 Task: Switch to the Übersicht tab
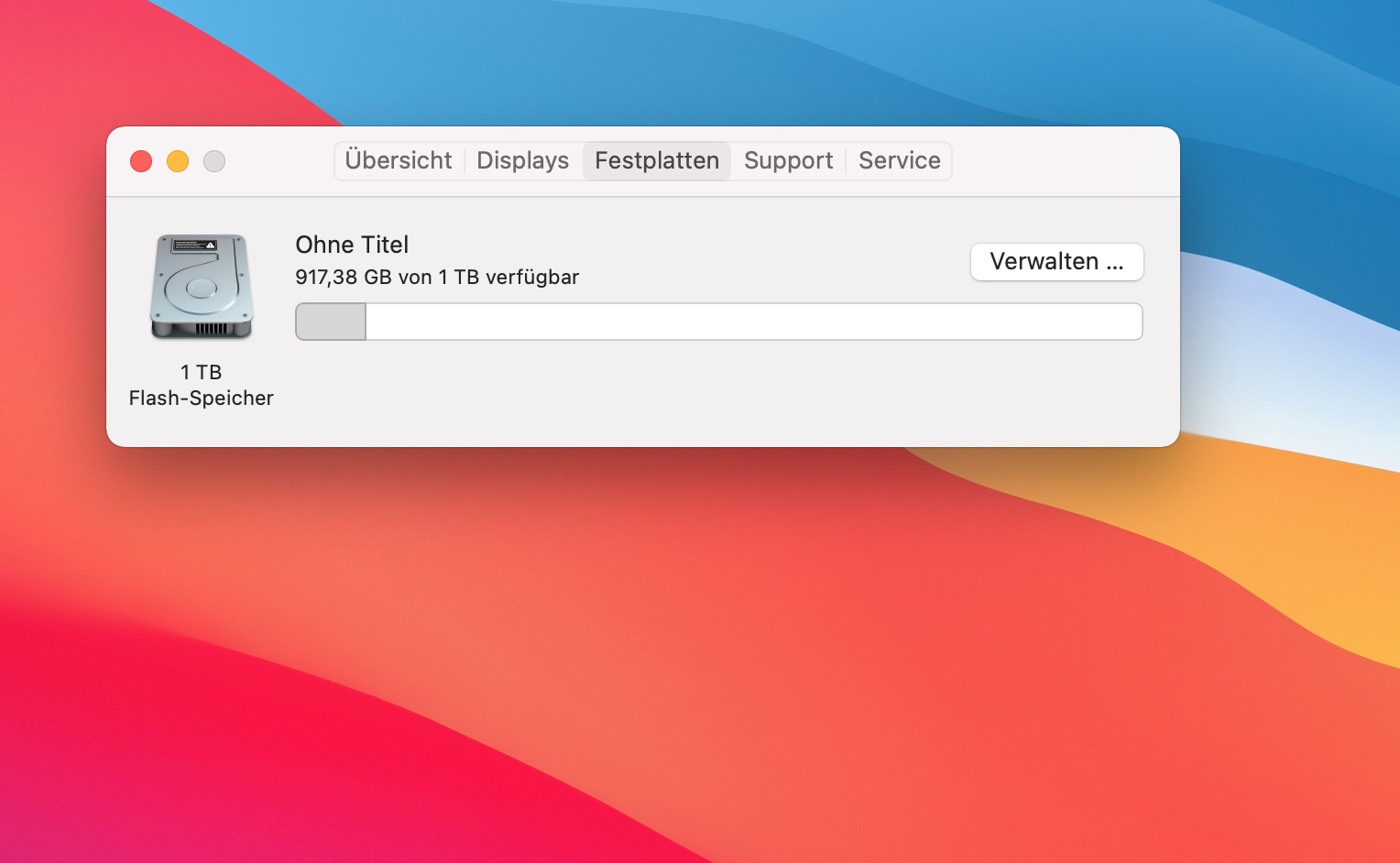(399, 161)
